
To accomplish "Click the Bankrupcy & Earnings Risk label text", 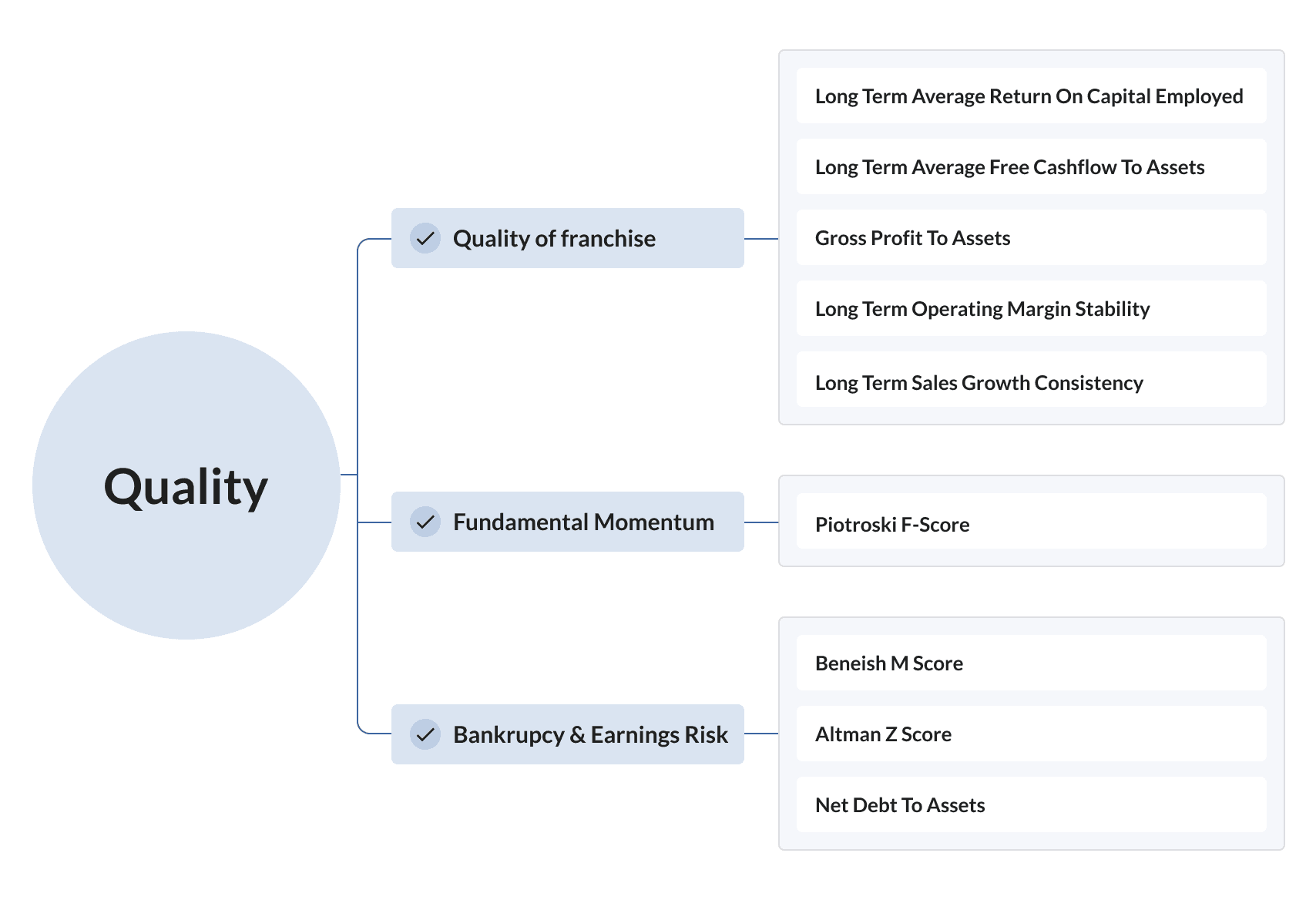I will click(x=590, y=735).
